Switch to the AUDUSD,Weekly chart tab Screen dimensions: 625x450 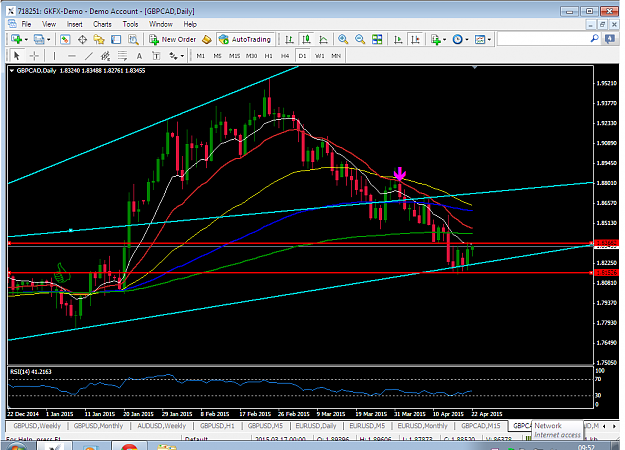161,426
